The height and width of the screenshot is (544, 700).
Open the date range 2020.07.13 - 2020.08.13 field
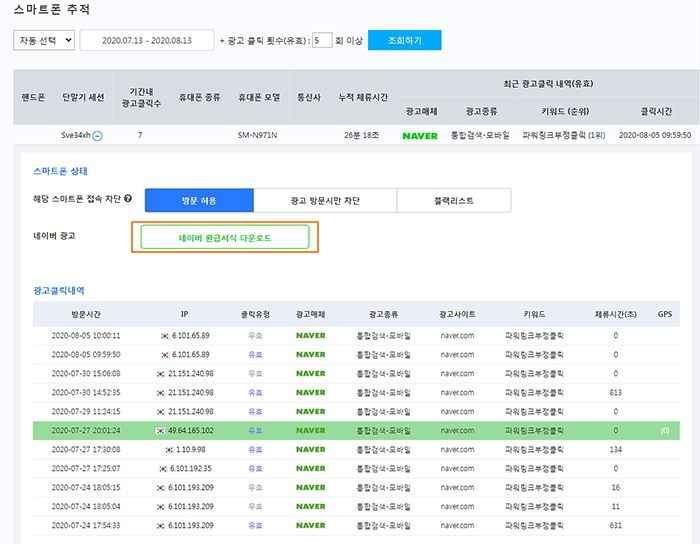pos(147,40)
